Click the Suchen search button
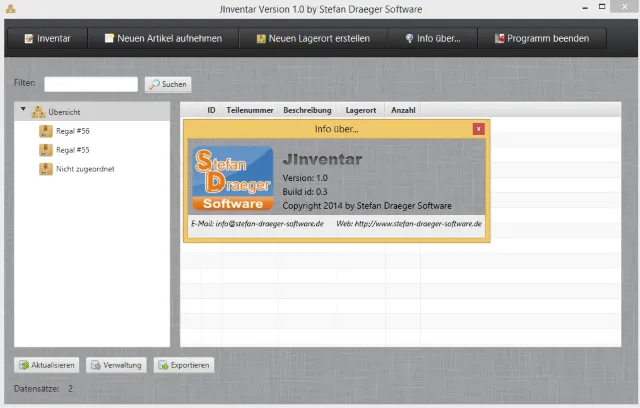 (x=168, y=84)
